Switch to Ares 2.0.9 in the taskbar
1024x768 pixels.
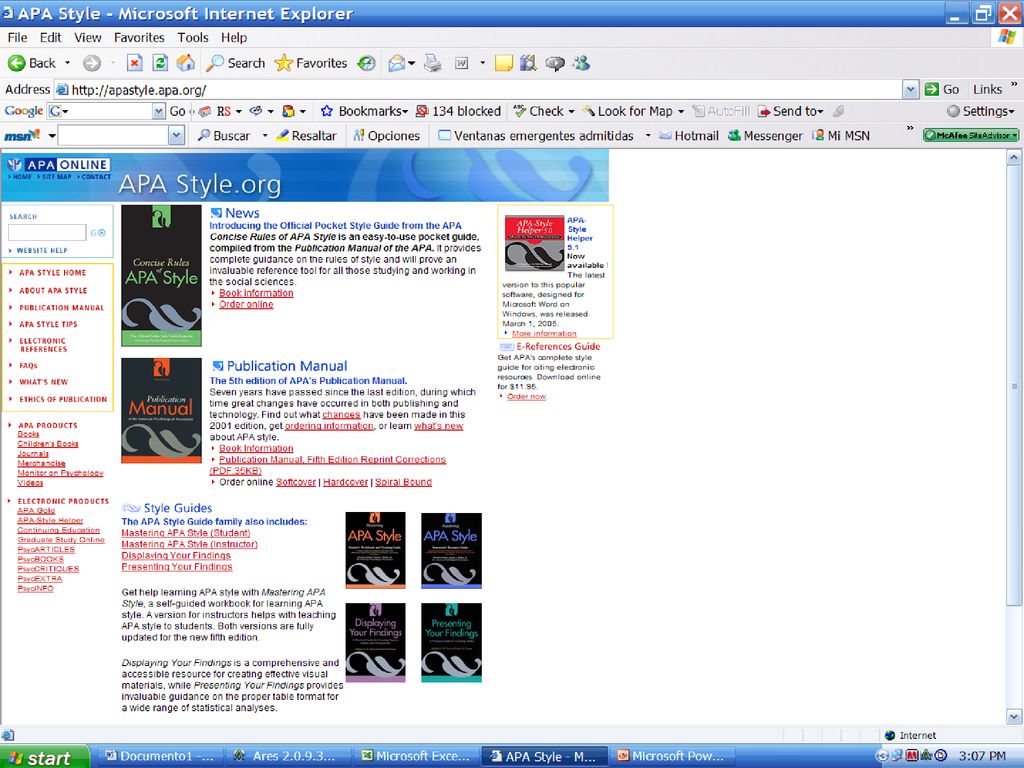(287, 756)
